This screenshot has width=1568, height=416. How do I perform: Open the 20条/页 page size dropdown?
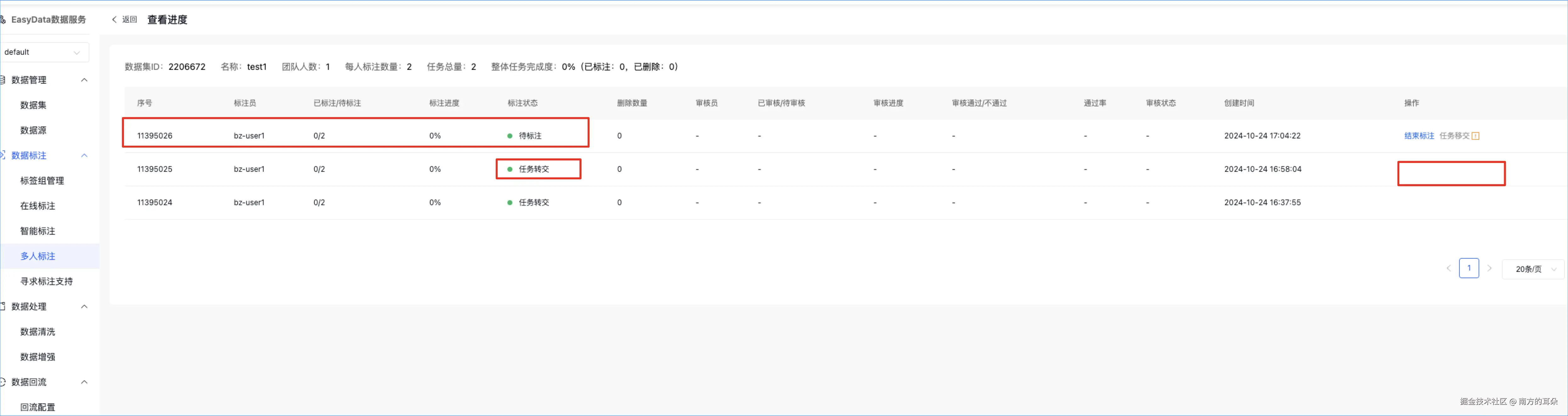tap(1533, 269)
